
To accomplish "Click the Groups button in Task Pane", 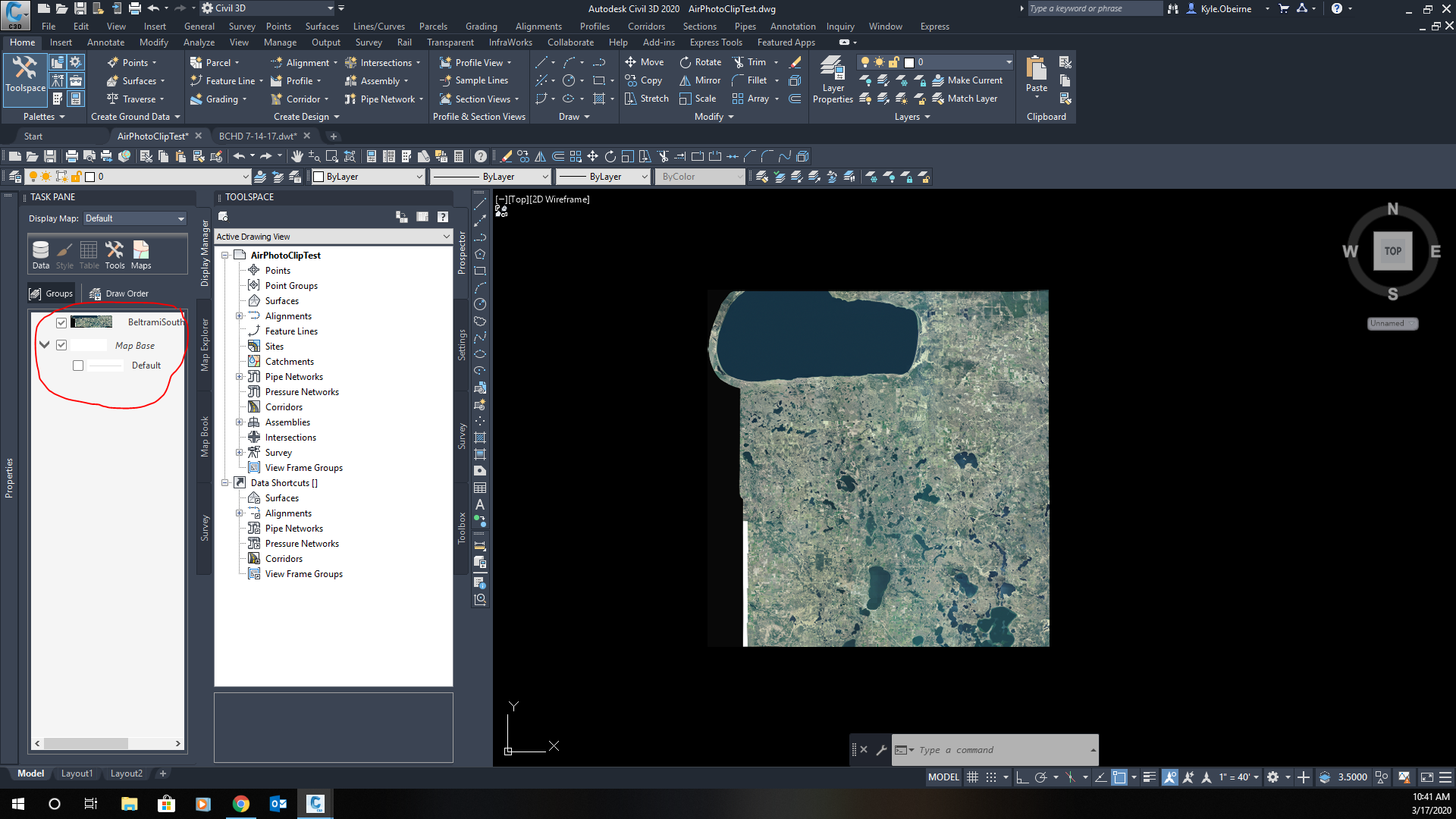I will click(51, 293).
